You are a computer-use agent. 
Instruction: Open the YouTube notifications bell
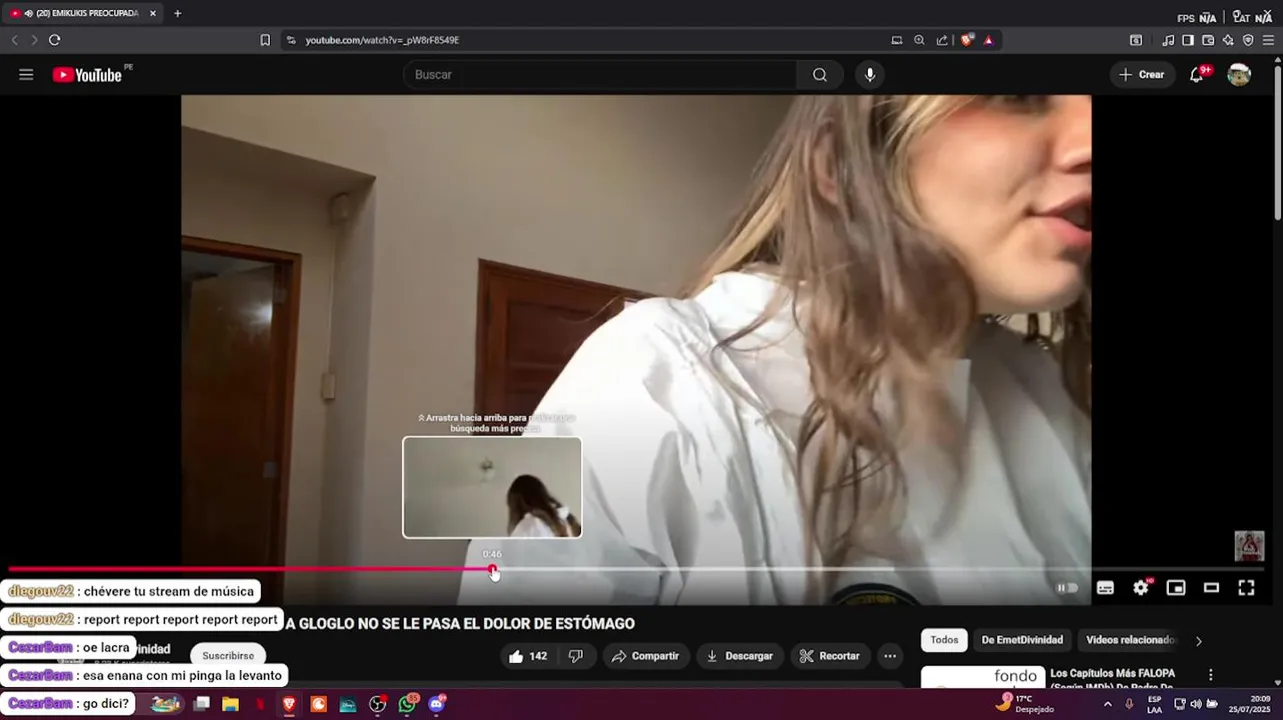(x=1197, y=75)
